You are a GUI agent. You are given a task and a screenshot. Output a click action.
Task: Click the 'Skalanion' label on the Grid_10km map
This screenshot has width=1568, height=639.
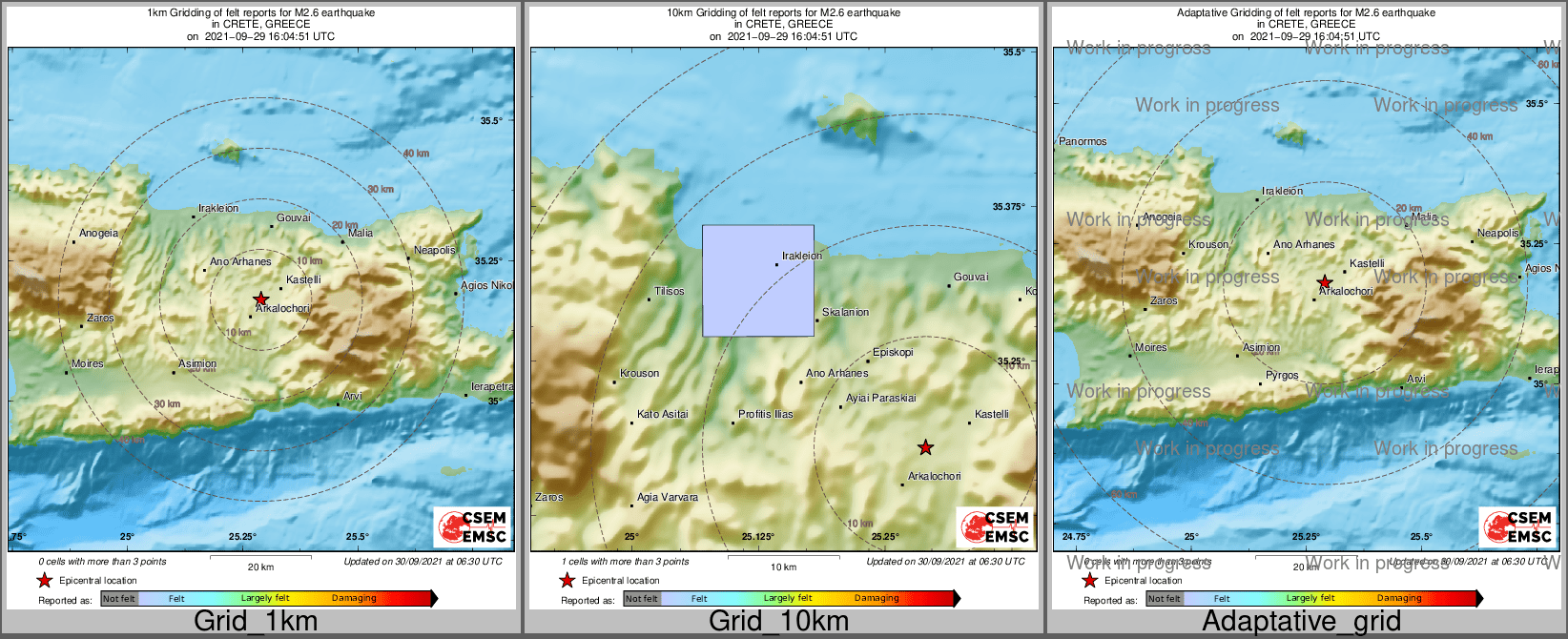click(846, 312)
